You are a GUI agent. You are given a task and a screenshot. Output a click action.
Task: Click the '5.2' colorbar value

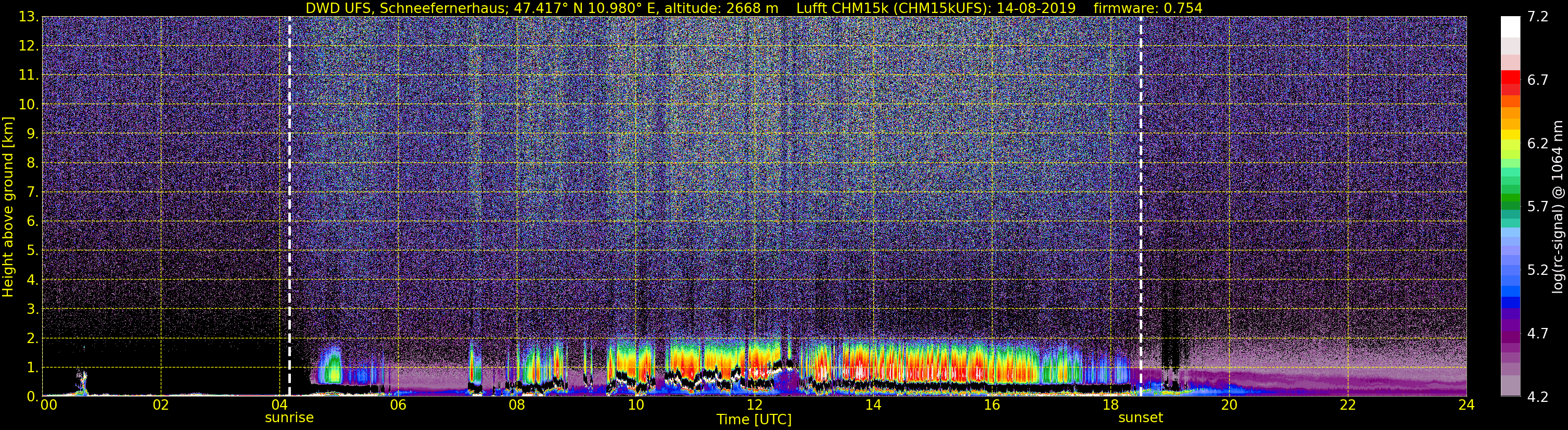(1538, 270)
